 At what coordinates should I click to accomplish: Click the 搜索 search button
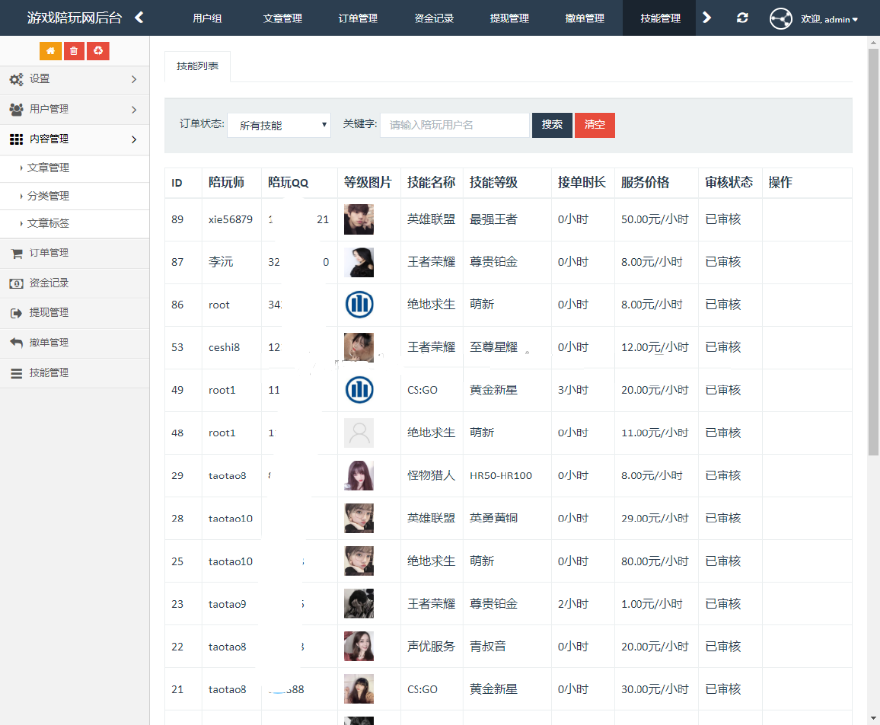coord(552,125)
